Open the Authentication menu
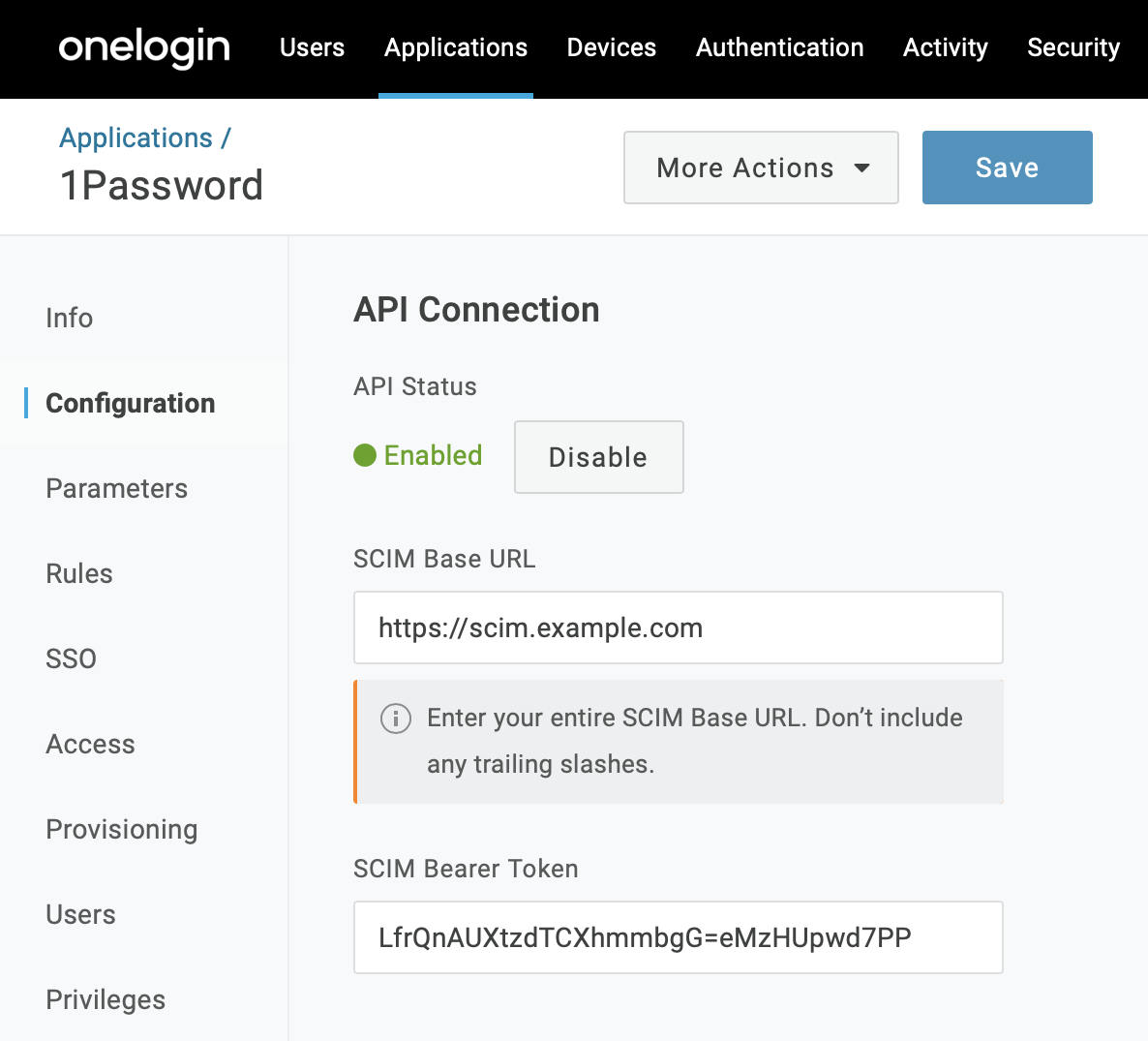Viewport: 1148px width, 1041px height. point(780,47)
